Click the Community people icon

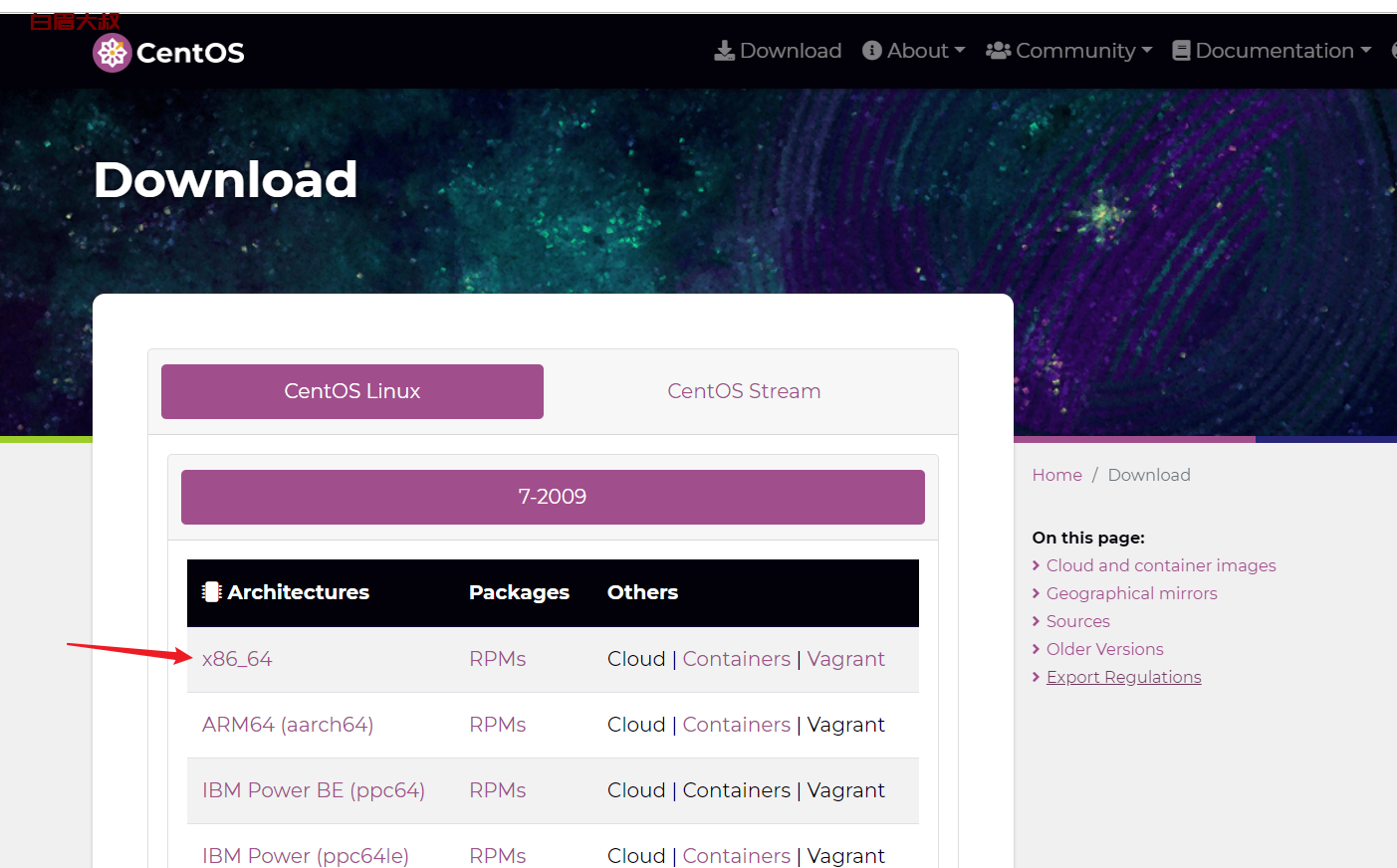999,51
